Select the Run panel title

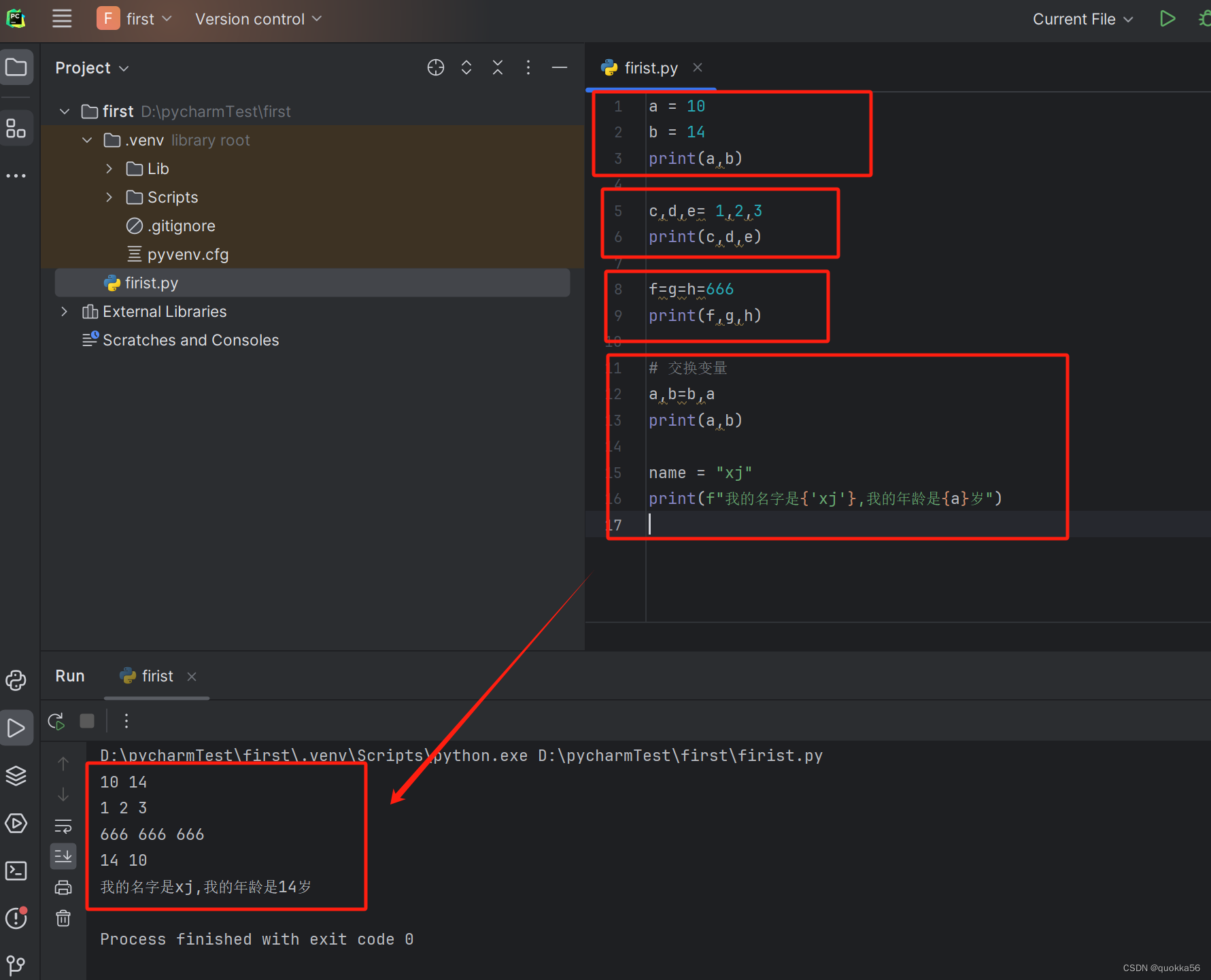pyautogui.click(x=70, y=676)
